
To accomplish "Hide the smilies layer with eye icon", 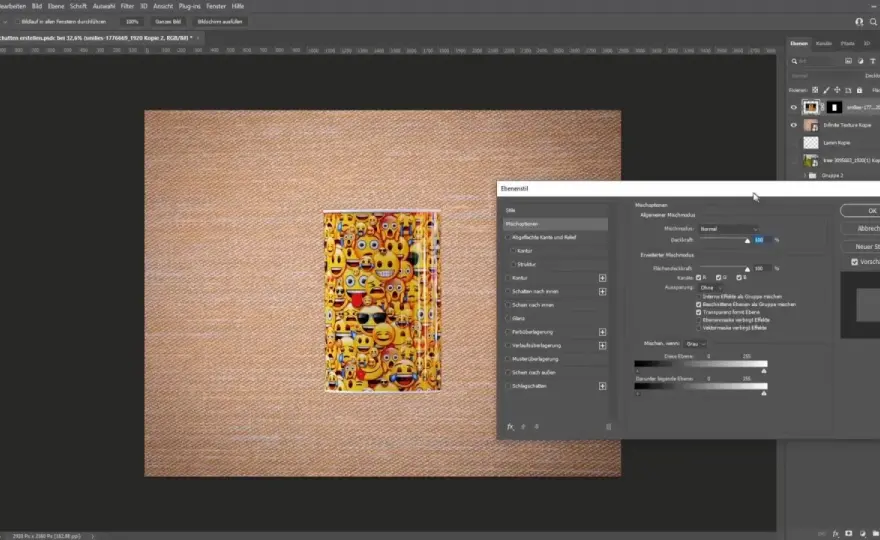I will click(794, 107).
